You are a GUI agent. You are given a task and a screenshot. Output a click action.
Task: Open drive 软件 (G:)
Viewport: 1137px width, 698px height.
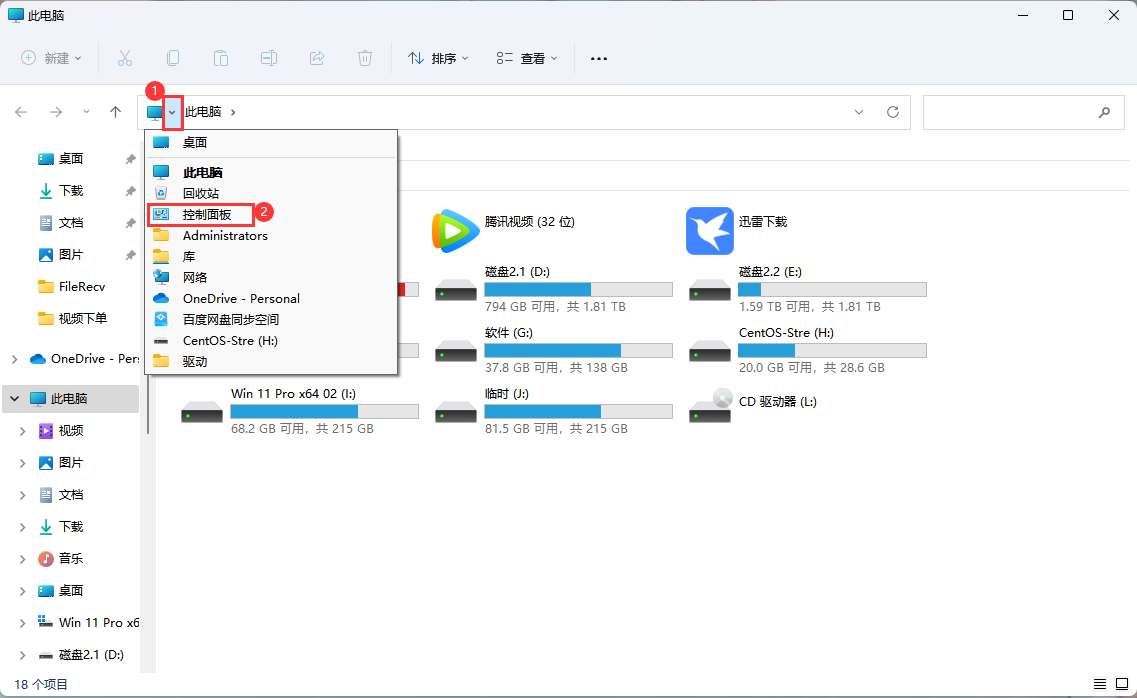coord(554,349)
